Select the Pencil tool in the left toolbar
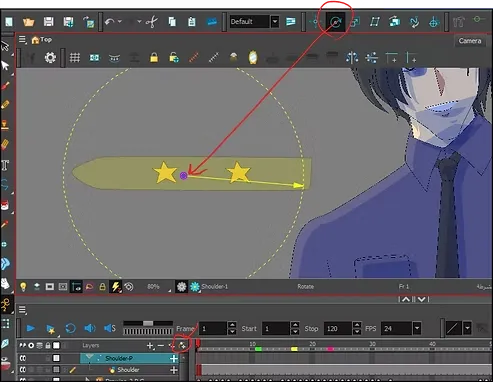The image size is (493, 382). pyautogui.click(x=5, y=105)
